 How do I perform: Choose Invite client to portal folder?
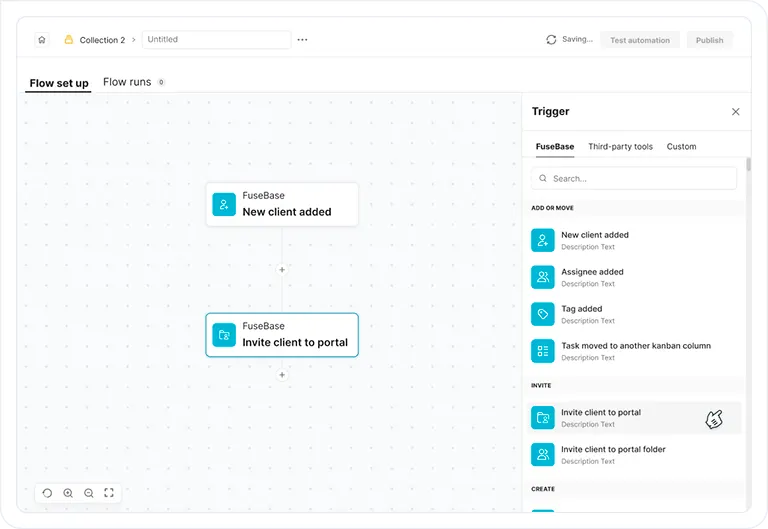pyautogui.click(x=634, y=455)
